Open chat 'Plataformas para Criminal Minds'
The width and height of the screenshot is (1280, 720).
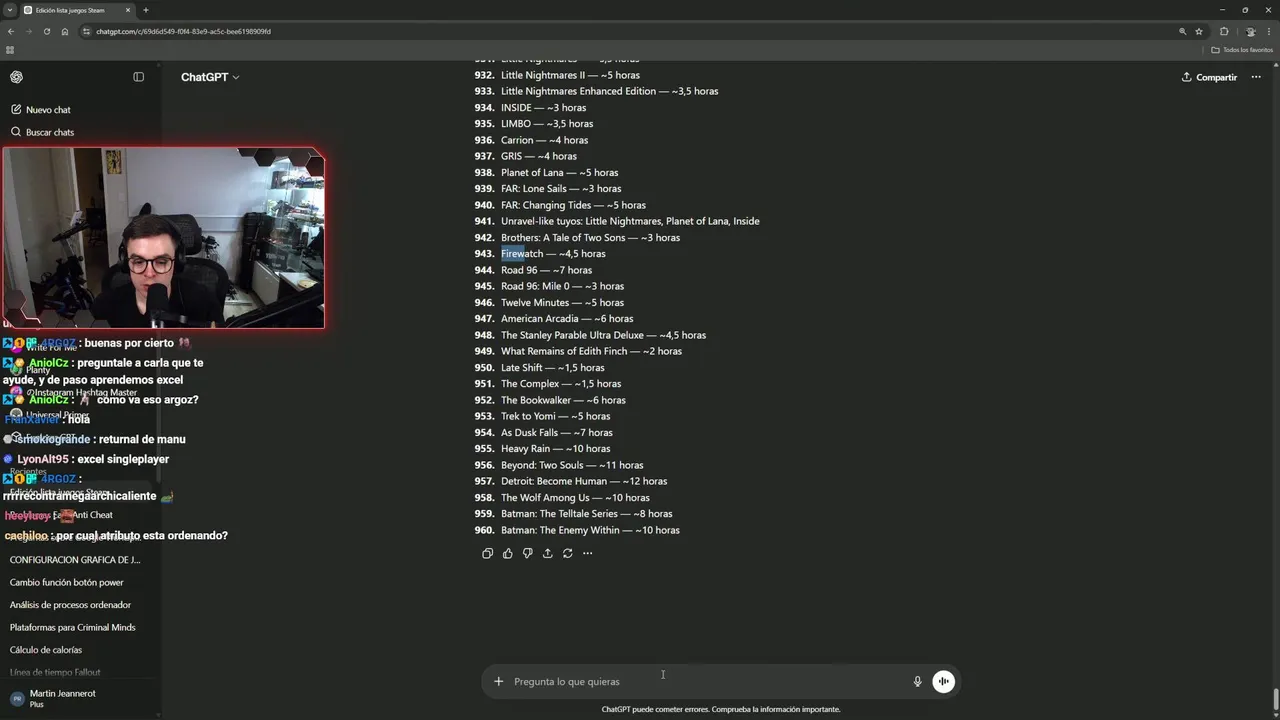72,627
